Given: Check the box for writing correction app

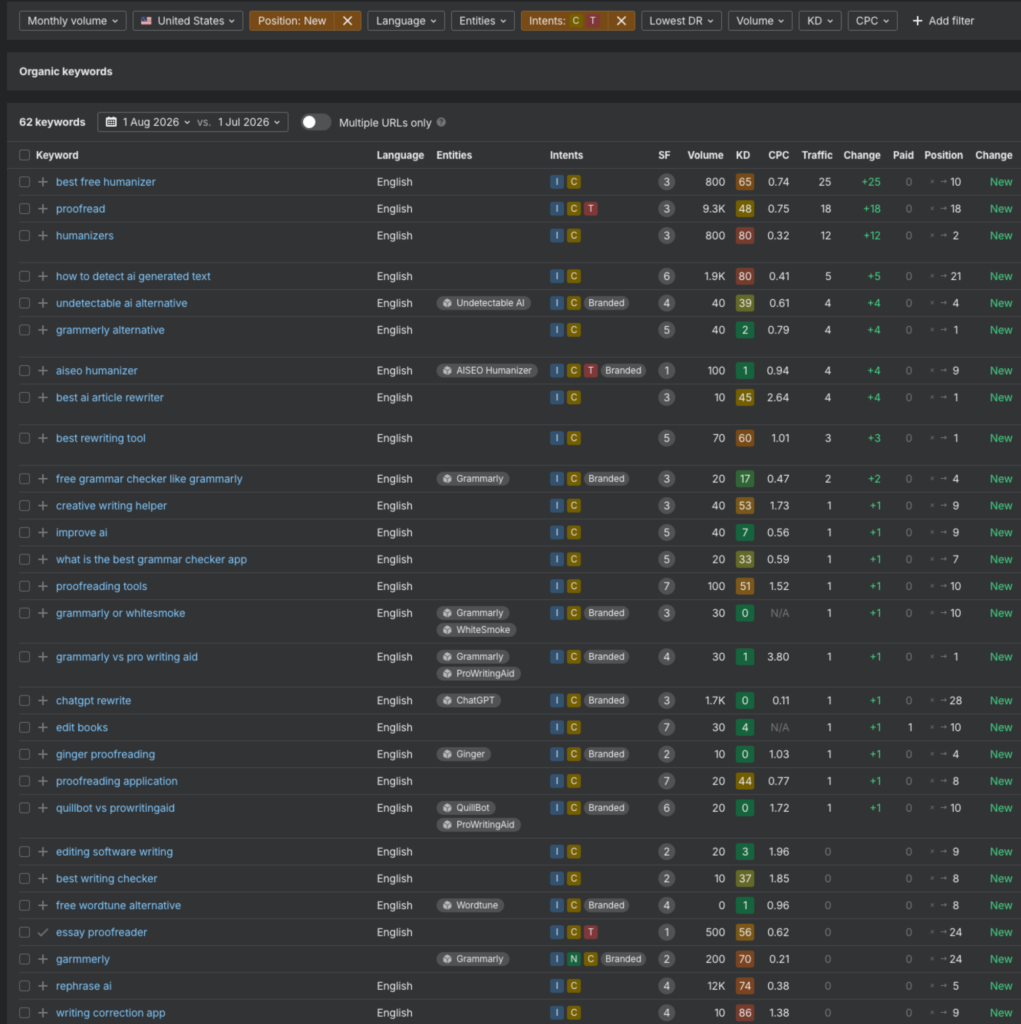Looking at the screenshot, I should click(x=24, y=1012).
